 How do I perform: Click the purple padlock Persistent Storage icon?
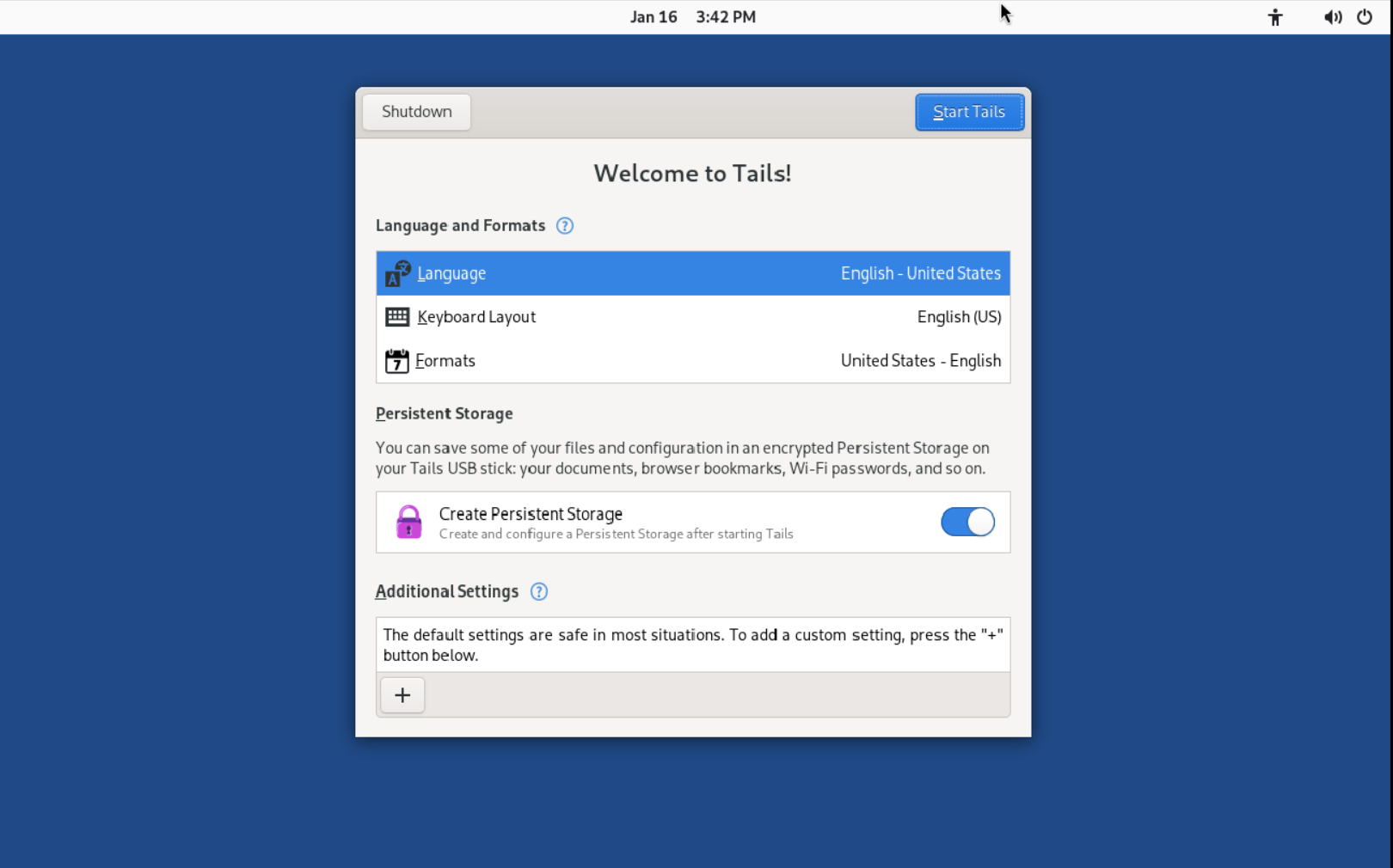(408, 522)
